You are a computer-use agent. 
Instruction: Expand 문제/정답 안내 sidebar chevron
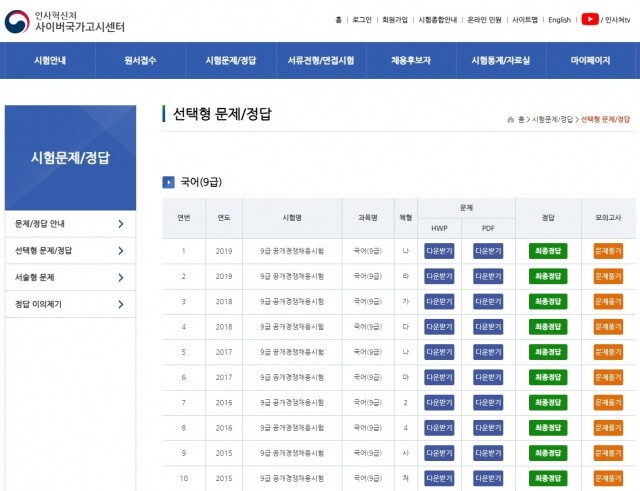[120, 224]
